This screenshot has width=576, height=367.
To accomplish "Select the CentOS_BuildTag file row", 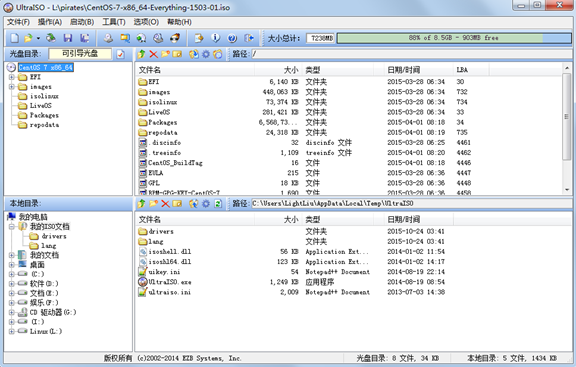I will tap(305, 163).
